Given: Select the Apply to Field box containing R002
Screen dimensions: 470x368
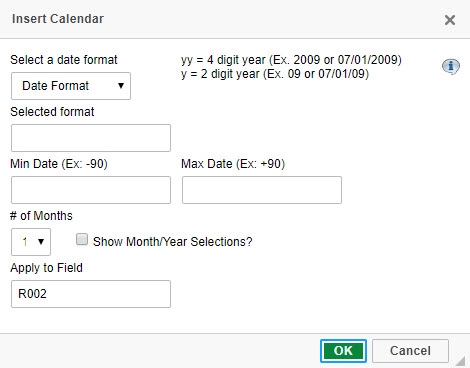Looking at the screenshot, I should coord(91,294).
